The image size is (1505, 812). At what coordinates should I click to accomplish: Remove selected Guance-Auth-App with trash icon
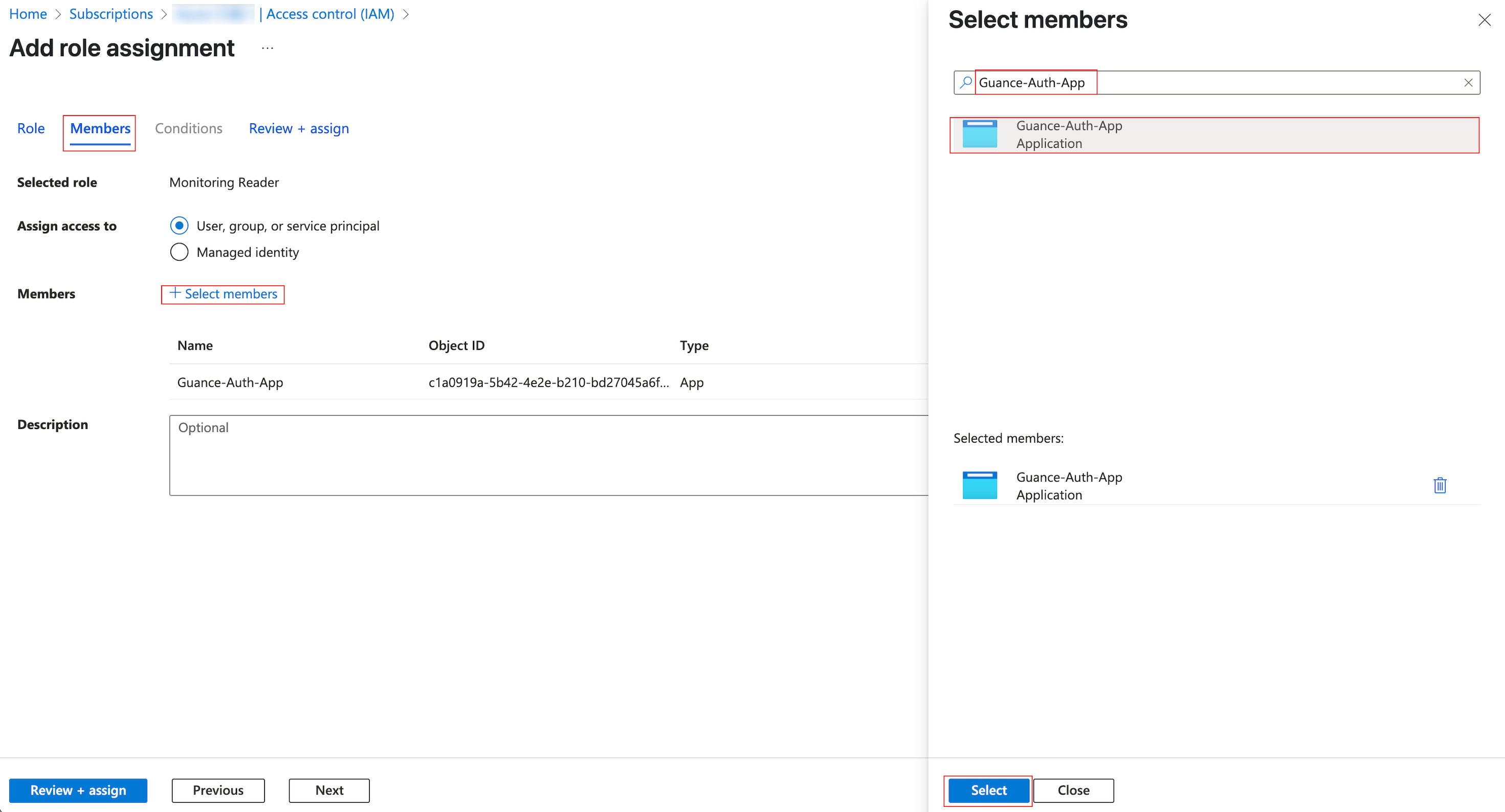point(1440,485)
